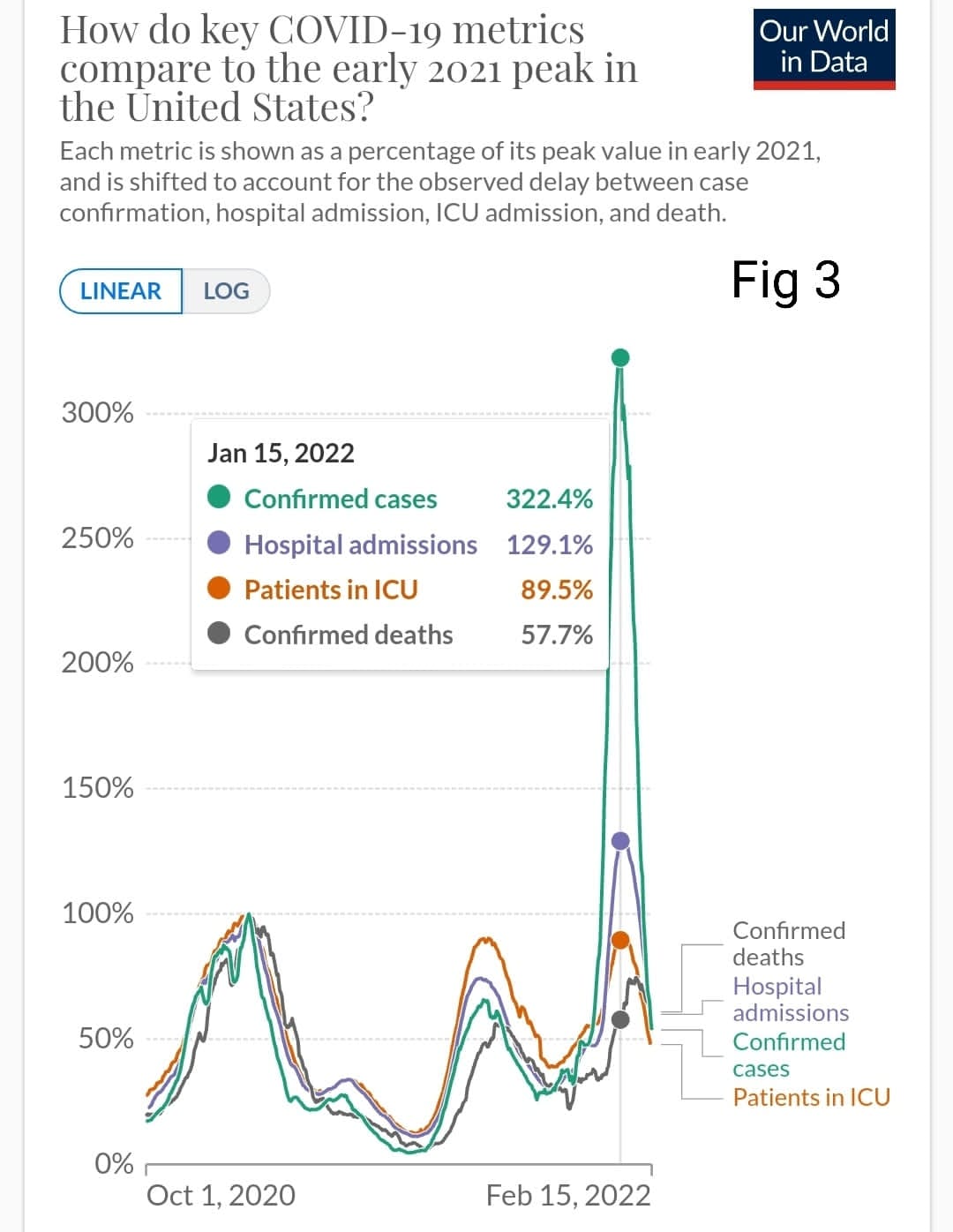Click the green Confirmed cases peak marker

(x=620, y=357)
